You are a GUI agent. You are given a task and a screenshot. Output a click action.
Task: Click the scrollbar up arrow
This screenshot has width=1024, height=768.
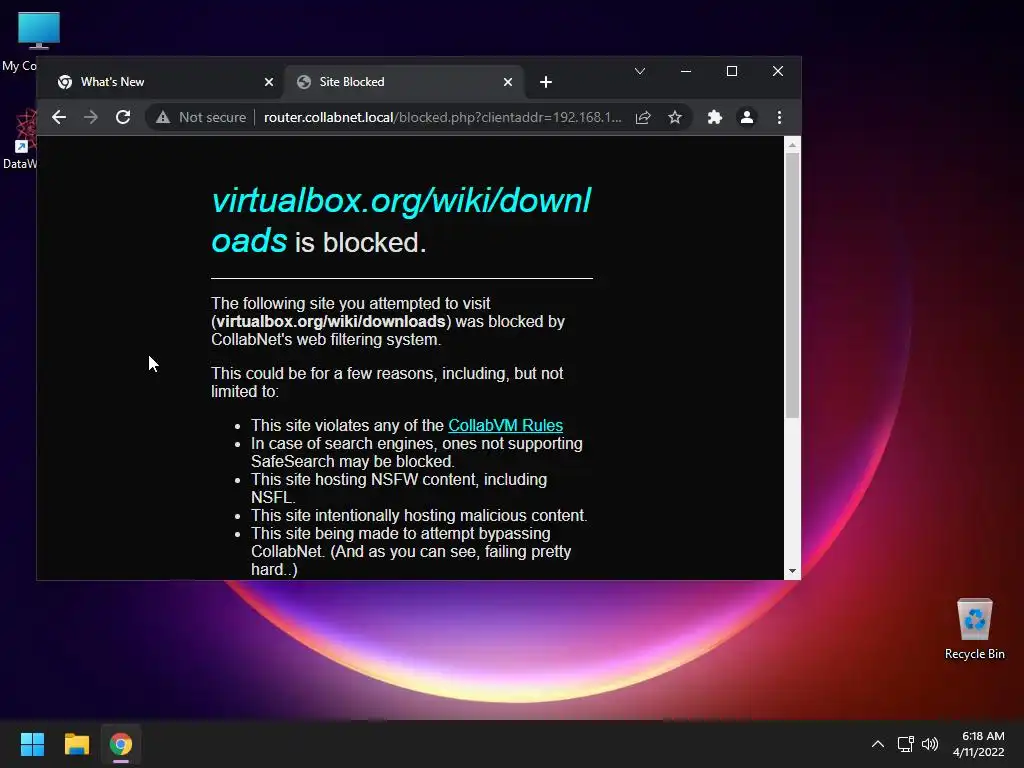792,145
